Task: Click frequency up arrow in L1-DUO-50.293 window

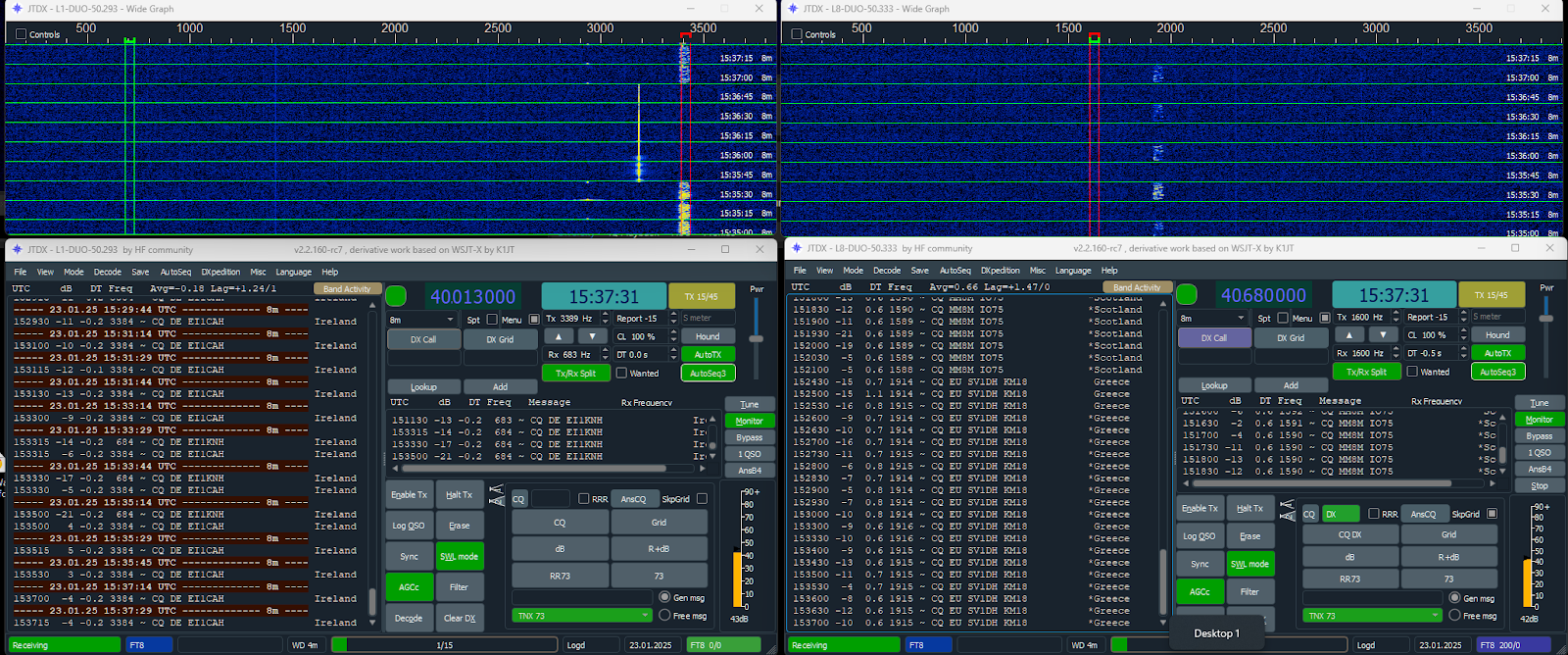Action: pos(559,336)
